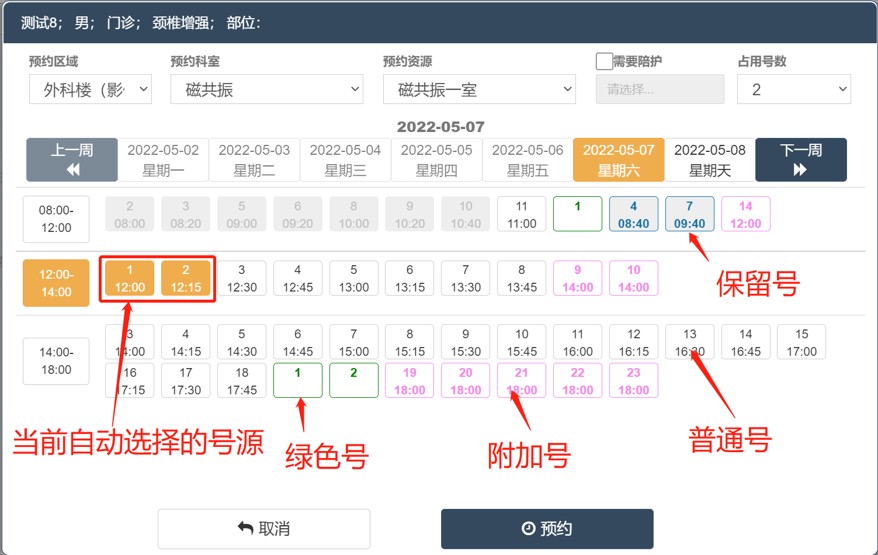The image size is (878, 555).
Task: Select normal slot 5 at 13:00
Action: click(x=354, y=278)
